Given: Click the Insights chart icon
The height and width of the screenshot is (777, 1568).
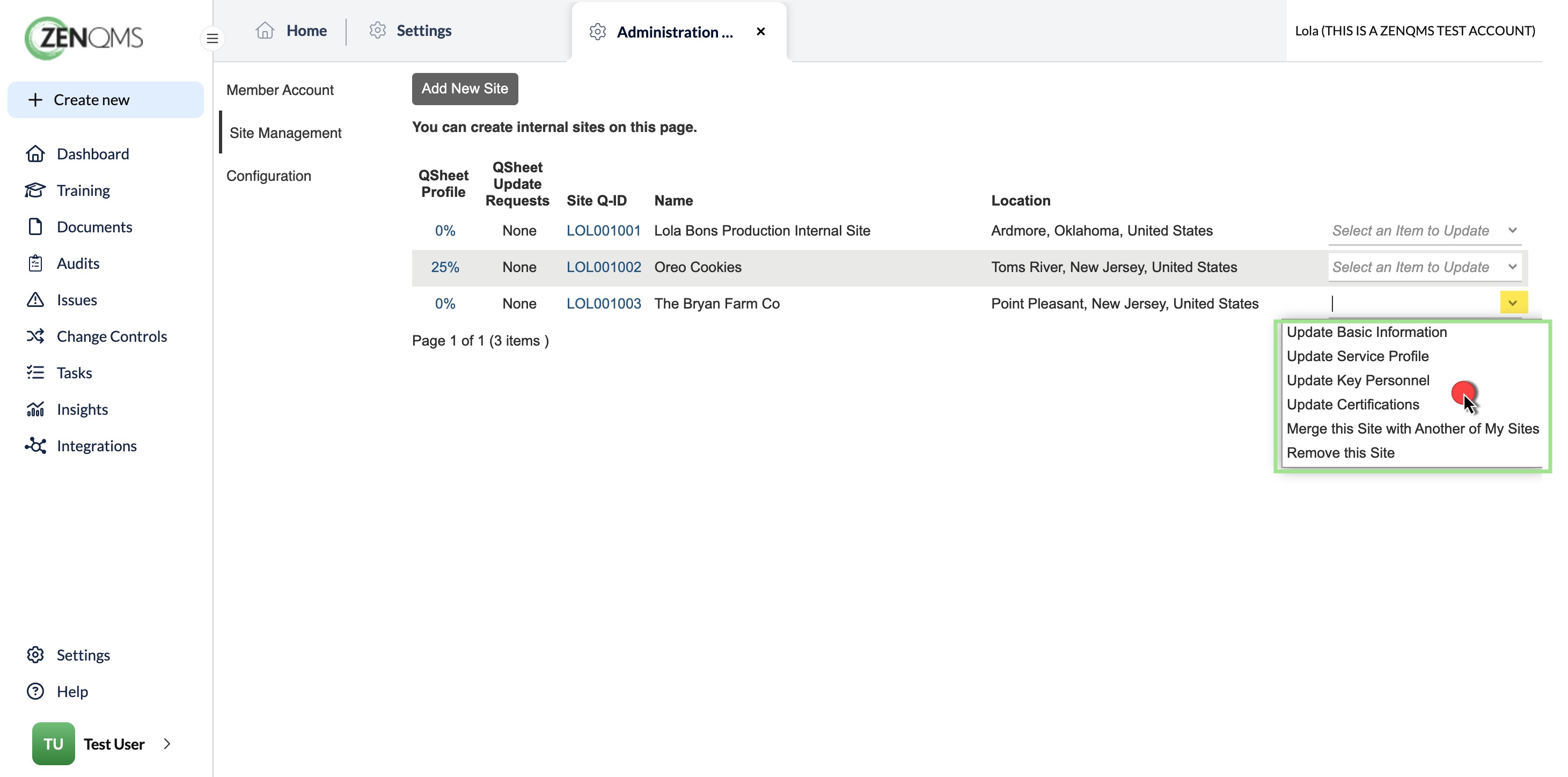Looking at the screenshot, I should click(35, 409).
